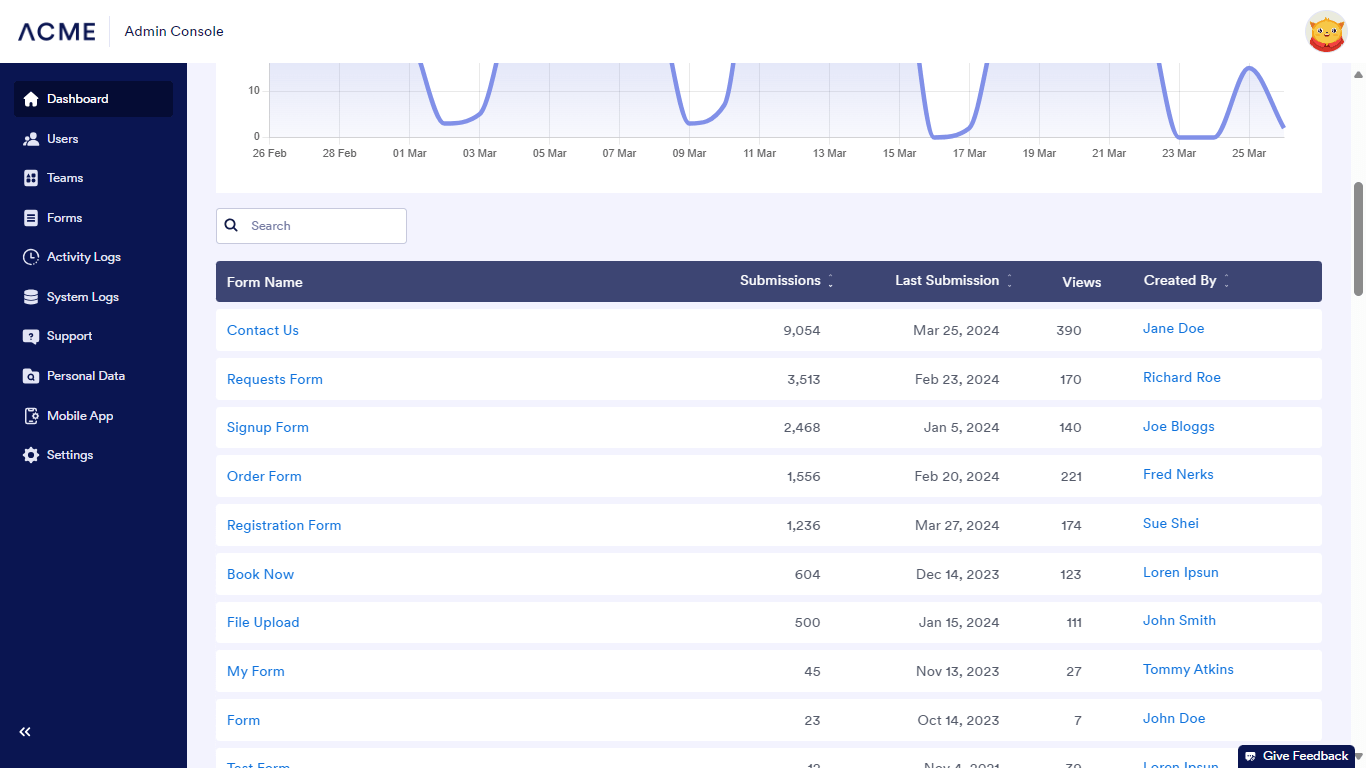Click the vertical page scrollbar thumb

[1358, 238]
